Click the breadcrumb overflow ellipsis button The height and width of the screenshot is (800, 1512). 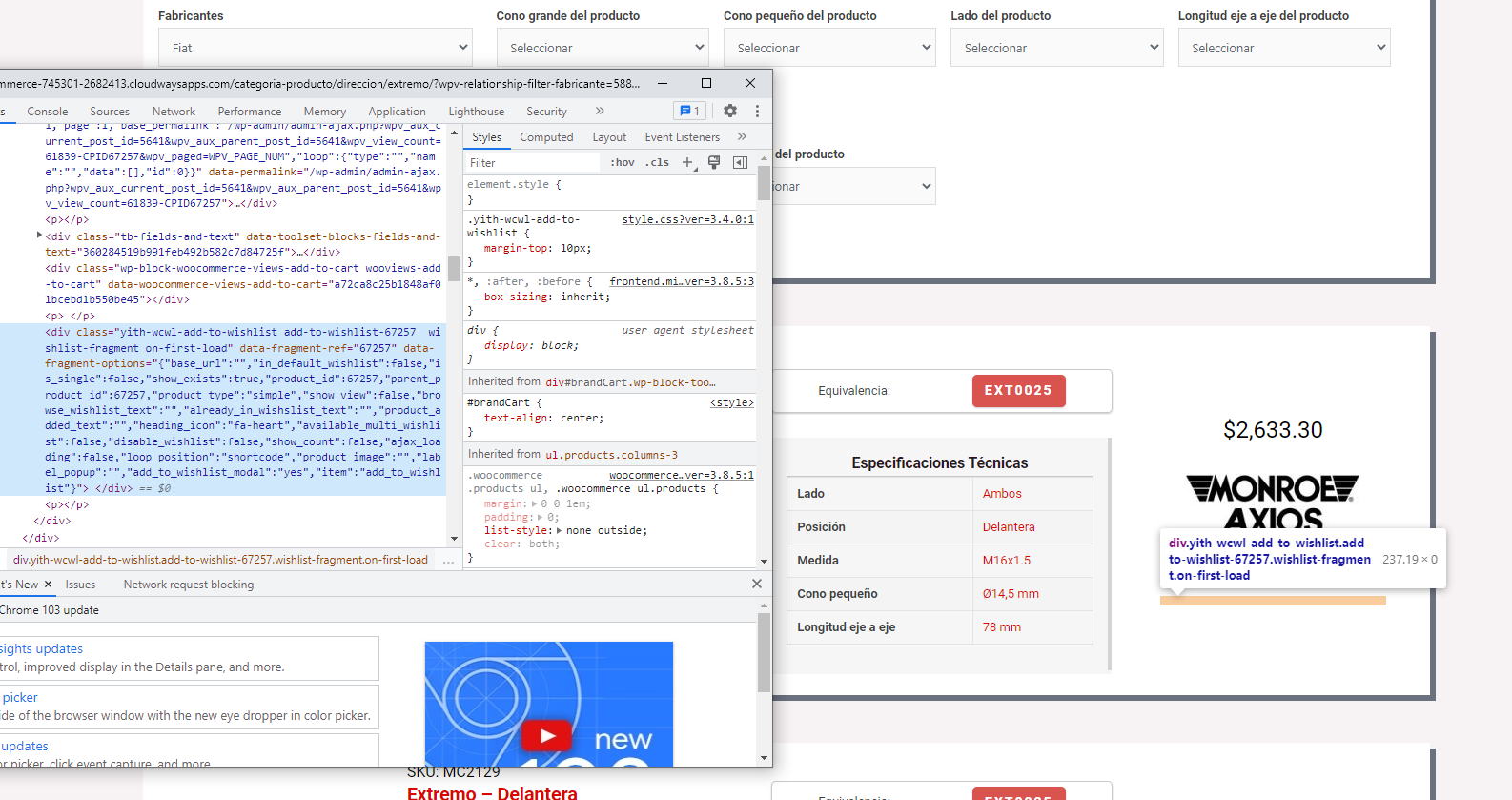(448, 560)
